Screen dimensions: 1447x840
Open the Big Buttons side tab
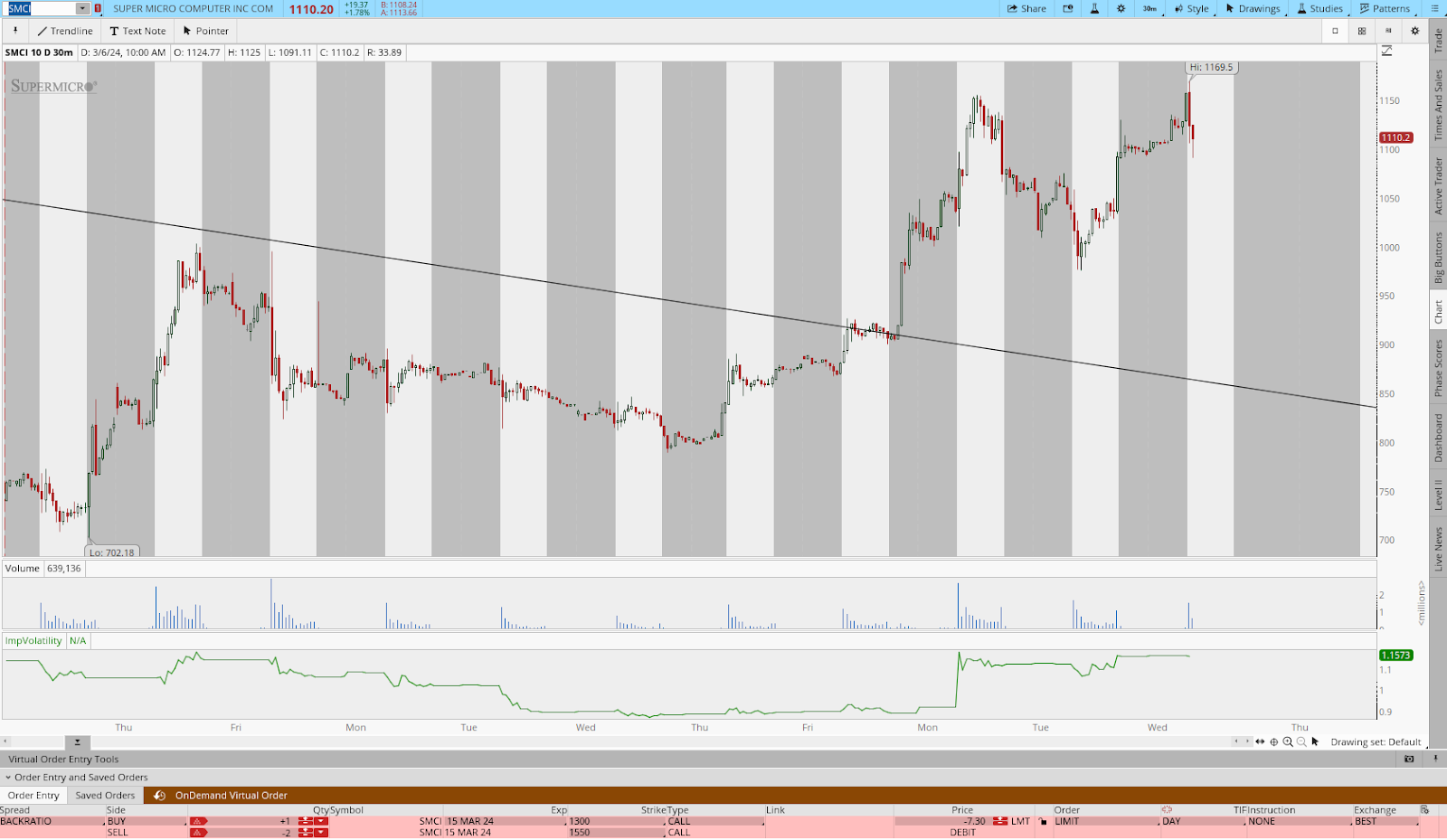(1438, 258)
